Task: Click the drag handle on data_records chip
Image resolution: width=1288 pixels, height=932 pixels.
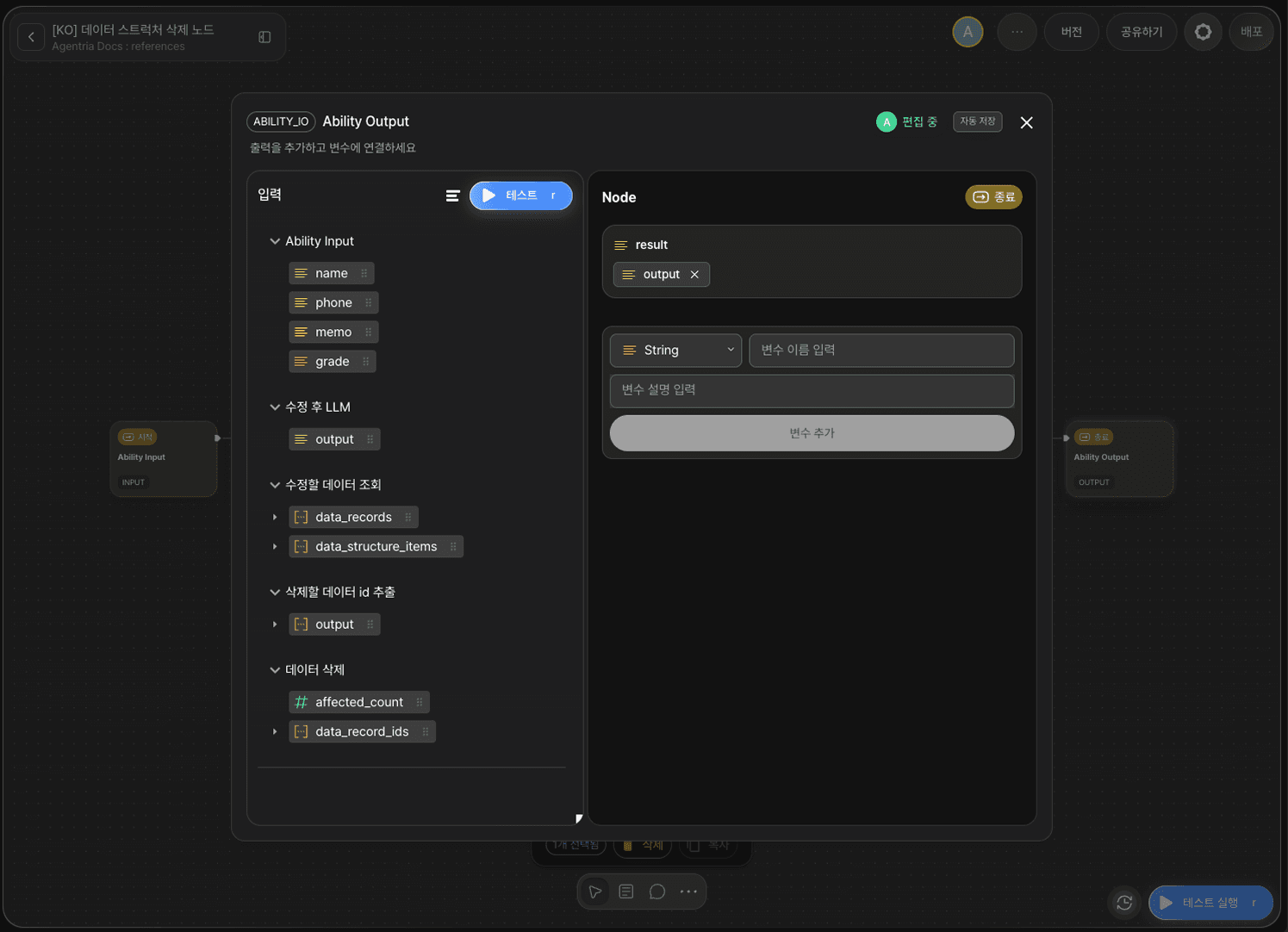Action: [x=408, y=517]
